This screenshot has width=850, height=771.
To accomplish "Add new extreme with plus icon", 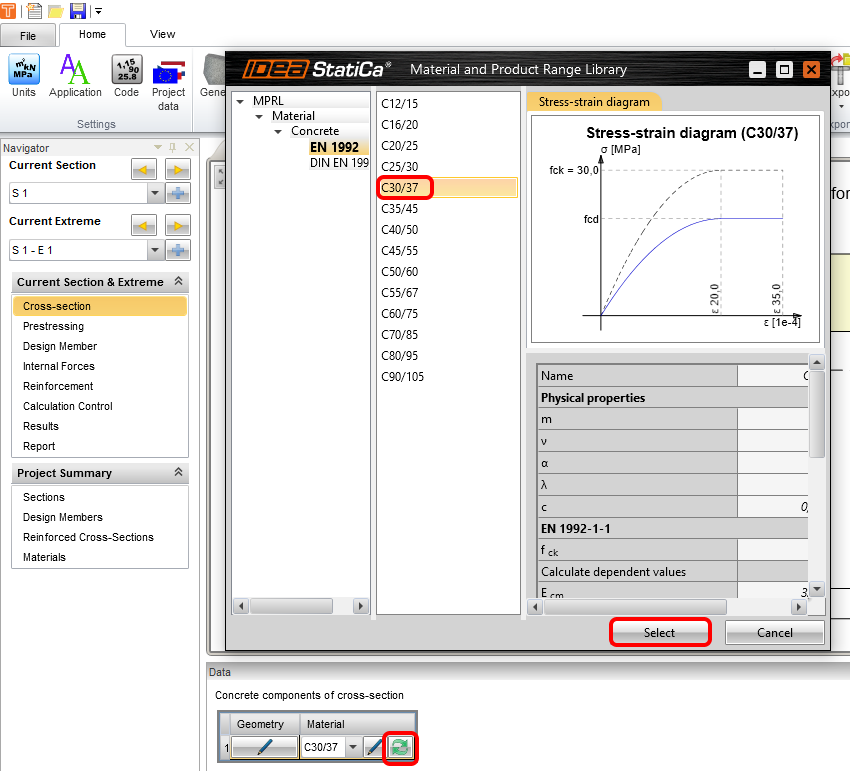I will (178, 250).
